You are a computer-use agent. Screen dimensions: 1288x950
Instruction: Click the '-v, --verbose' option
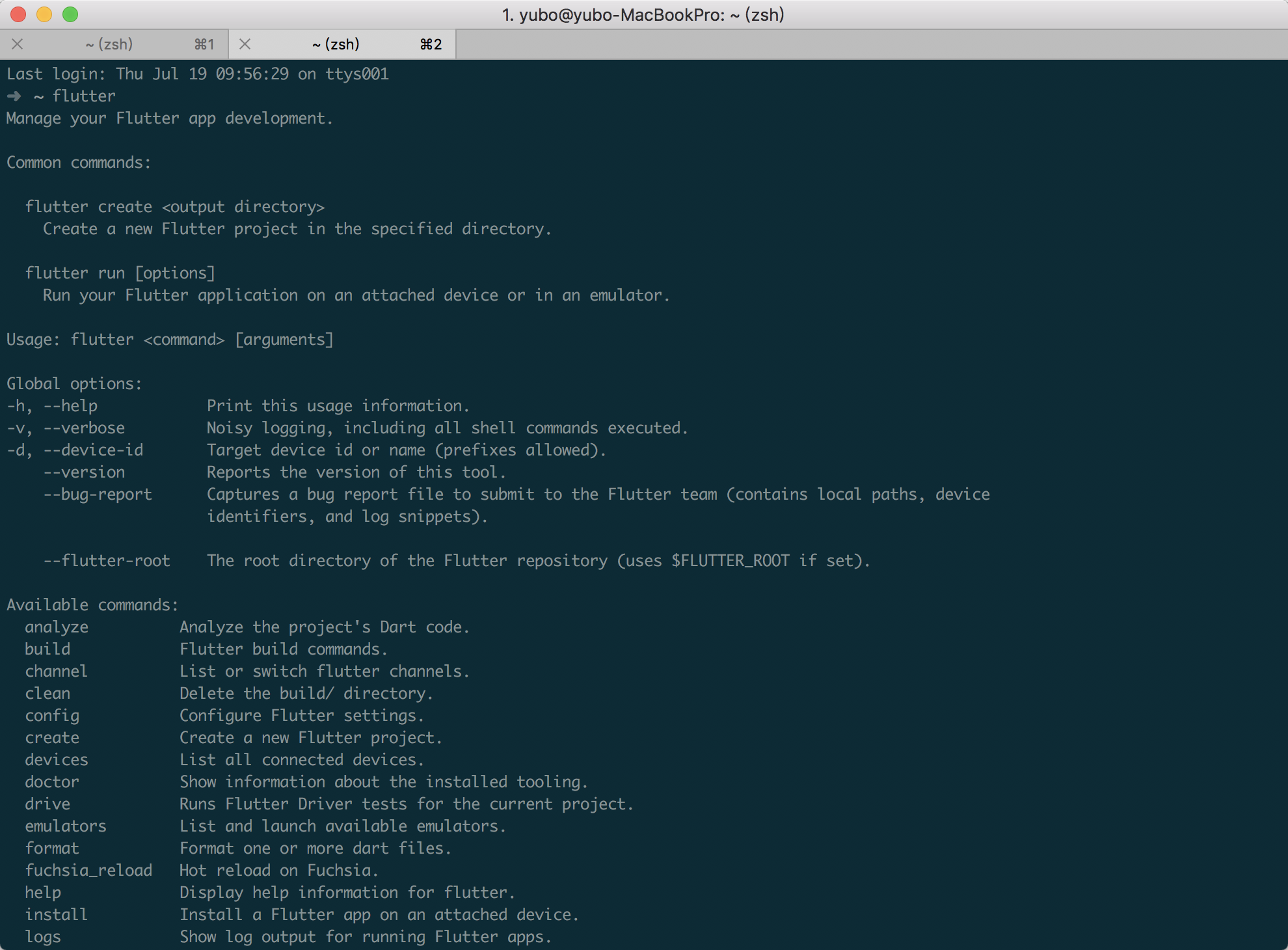pyautogui.click(x=66, y=428)
